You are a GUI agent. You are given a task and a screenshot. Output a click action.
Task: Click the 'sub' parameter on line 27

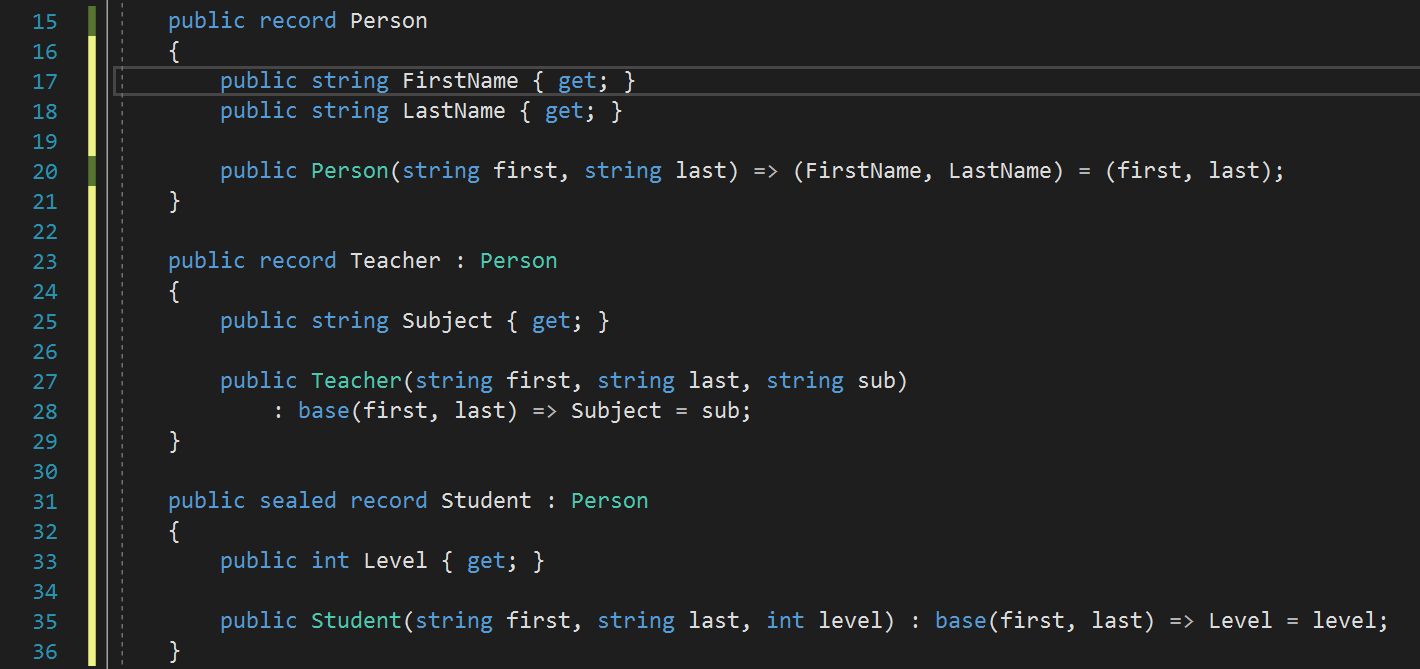(x=876, y=381)
